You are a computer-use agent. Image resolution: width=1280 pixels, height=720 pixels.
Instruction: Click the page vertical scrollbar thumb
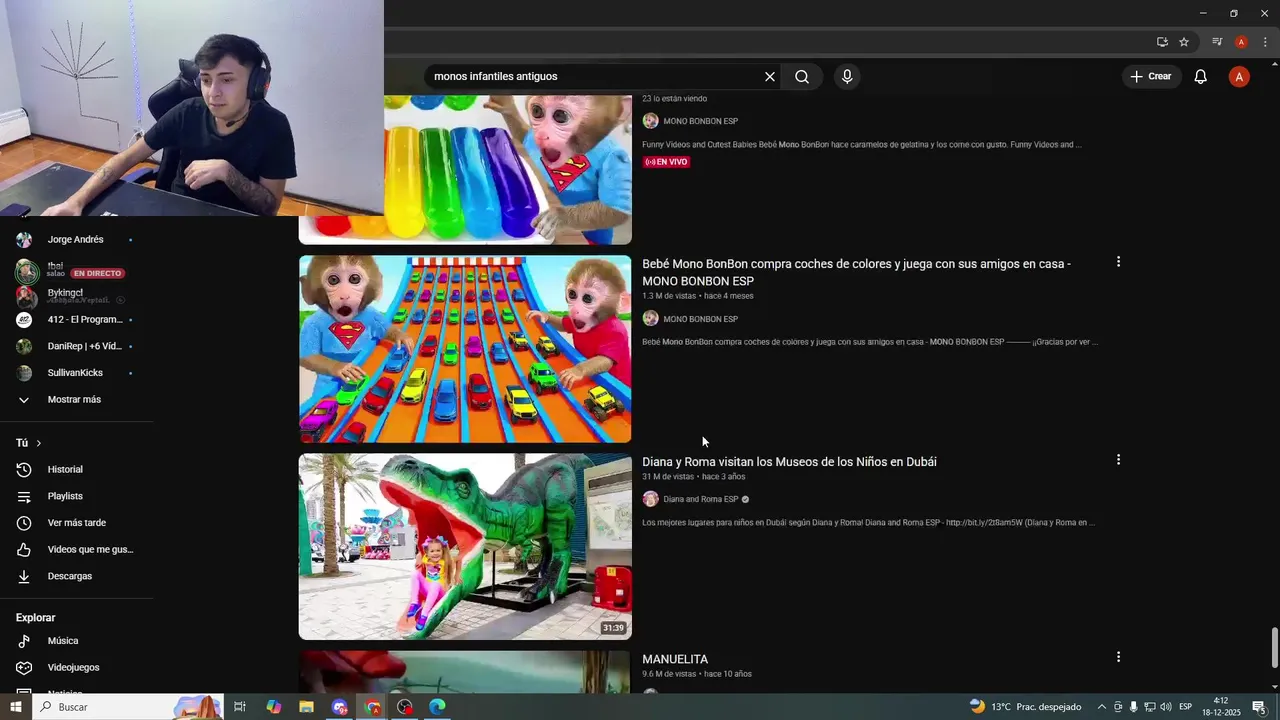1274,648
